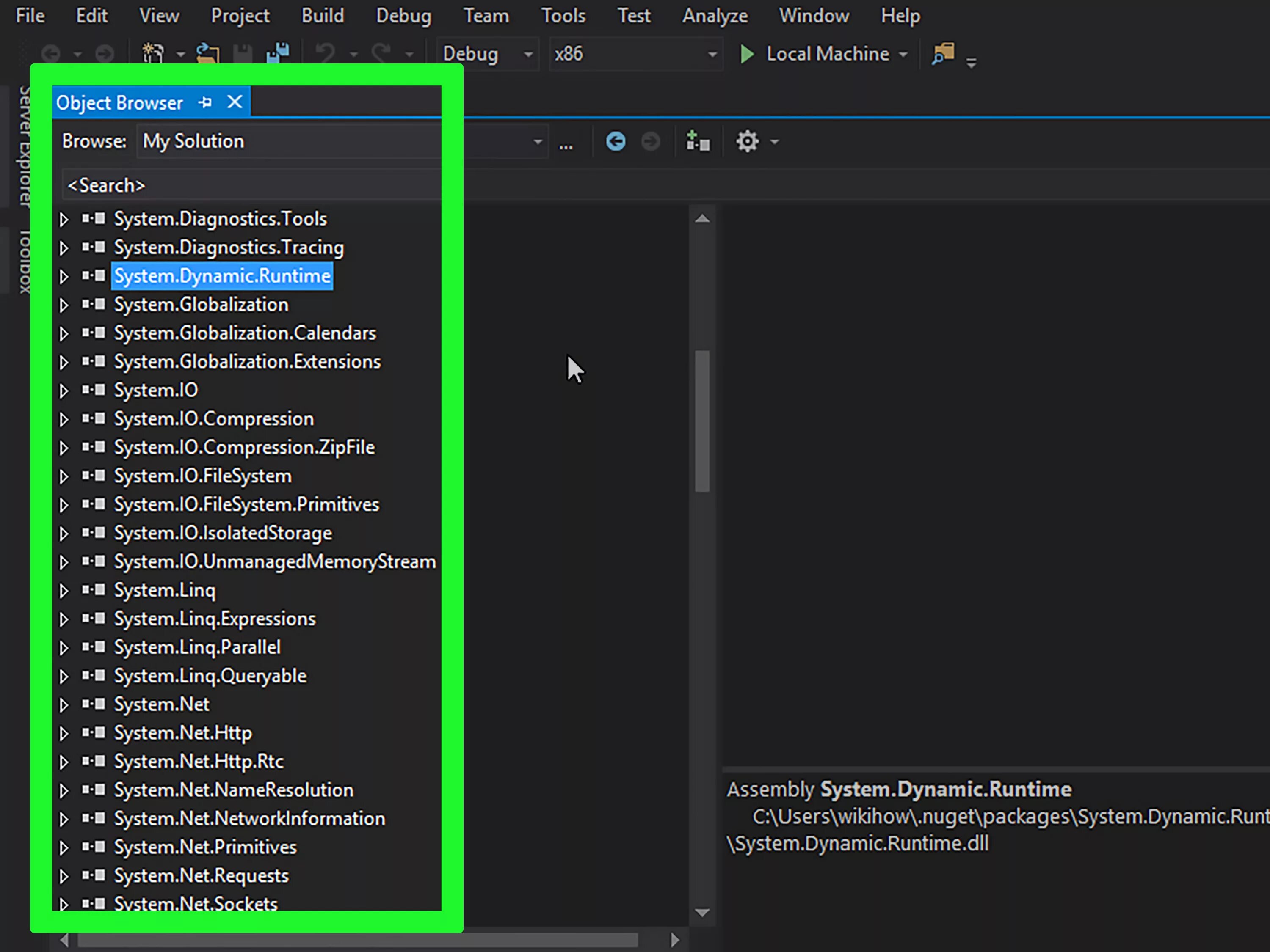
Task: Expand the System.Linq.Expressions namespace
Action: point(63,618)
